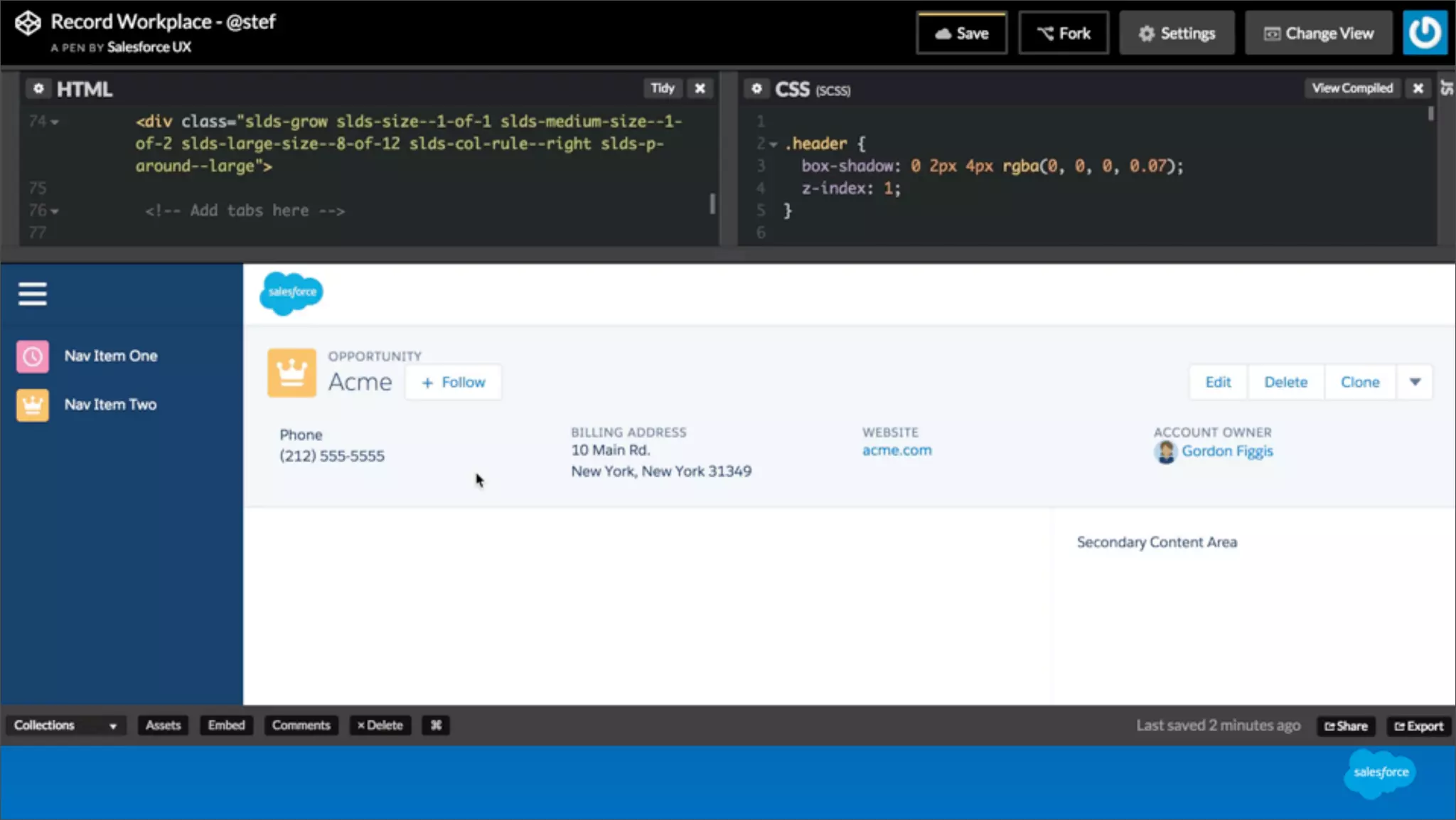Open the Comments tab in footer
The width and height of the screenshot is (1456, 820).
(x=301, y=725)
